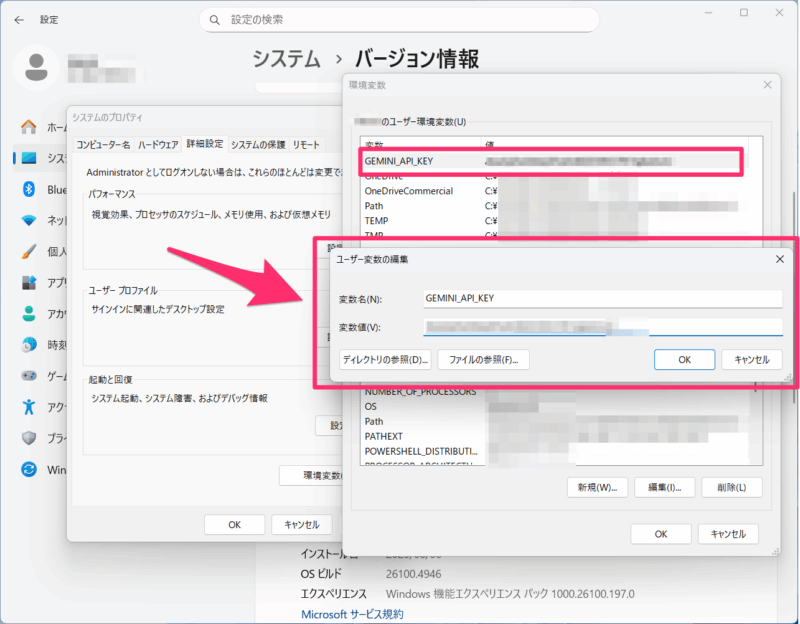Click キャンセル in ユーザー変数の編集 dialog
This screenshot has height=624, width=800.
[x=752, y=360]
